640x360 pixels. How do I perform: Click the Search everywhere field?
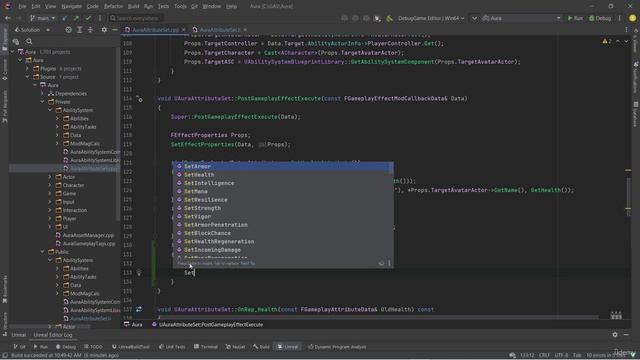pyautogui.click(x=137, y=18)
